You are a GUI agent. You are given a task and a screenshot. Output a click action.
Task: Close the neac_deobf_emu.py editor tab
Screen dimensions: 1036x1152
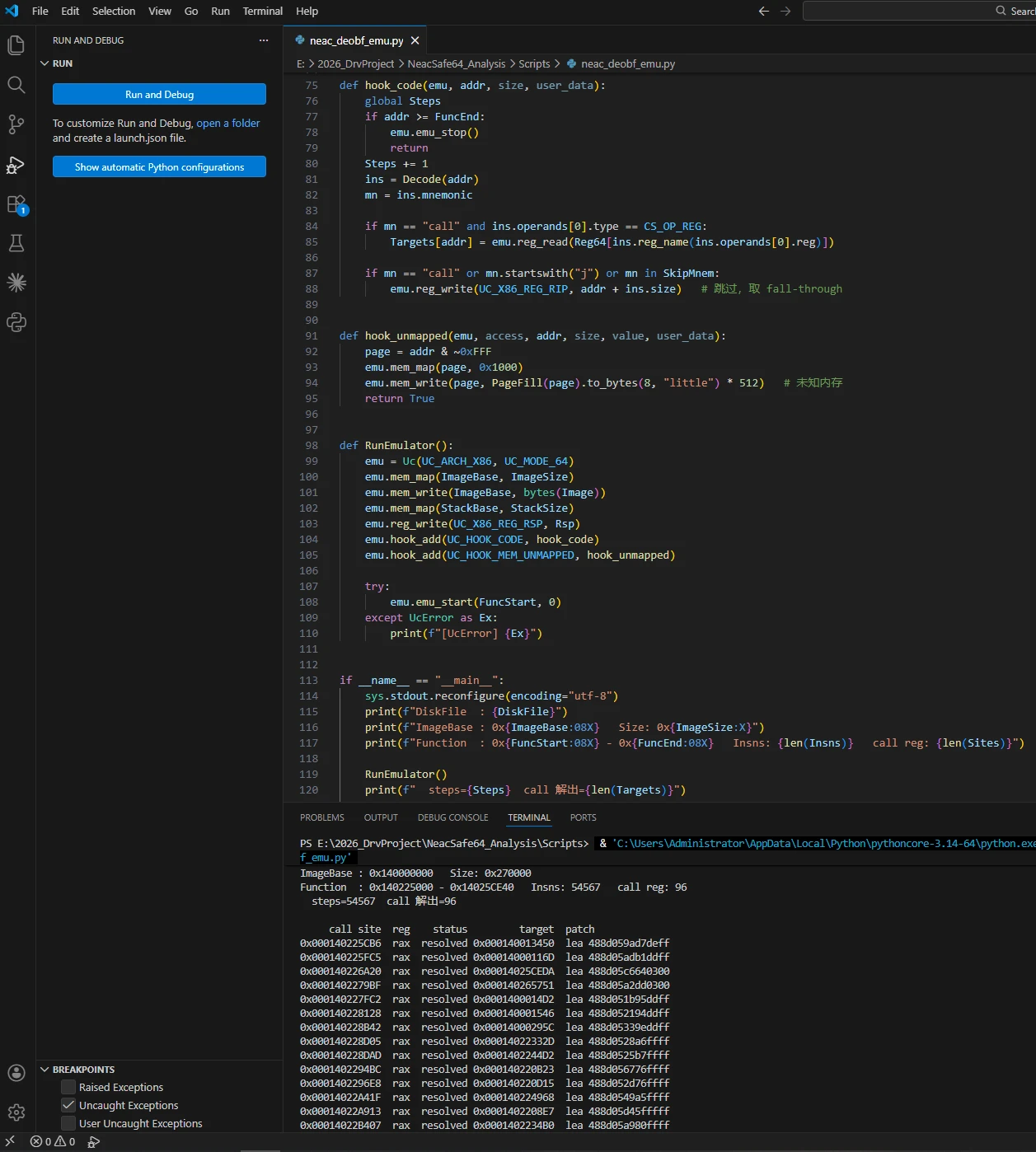[415, 40]
